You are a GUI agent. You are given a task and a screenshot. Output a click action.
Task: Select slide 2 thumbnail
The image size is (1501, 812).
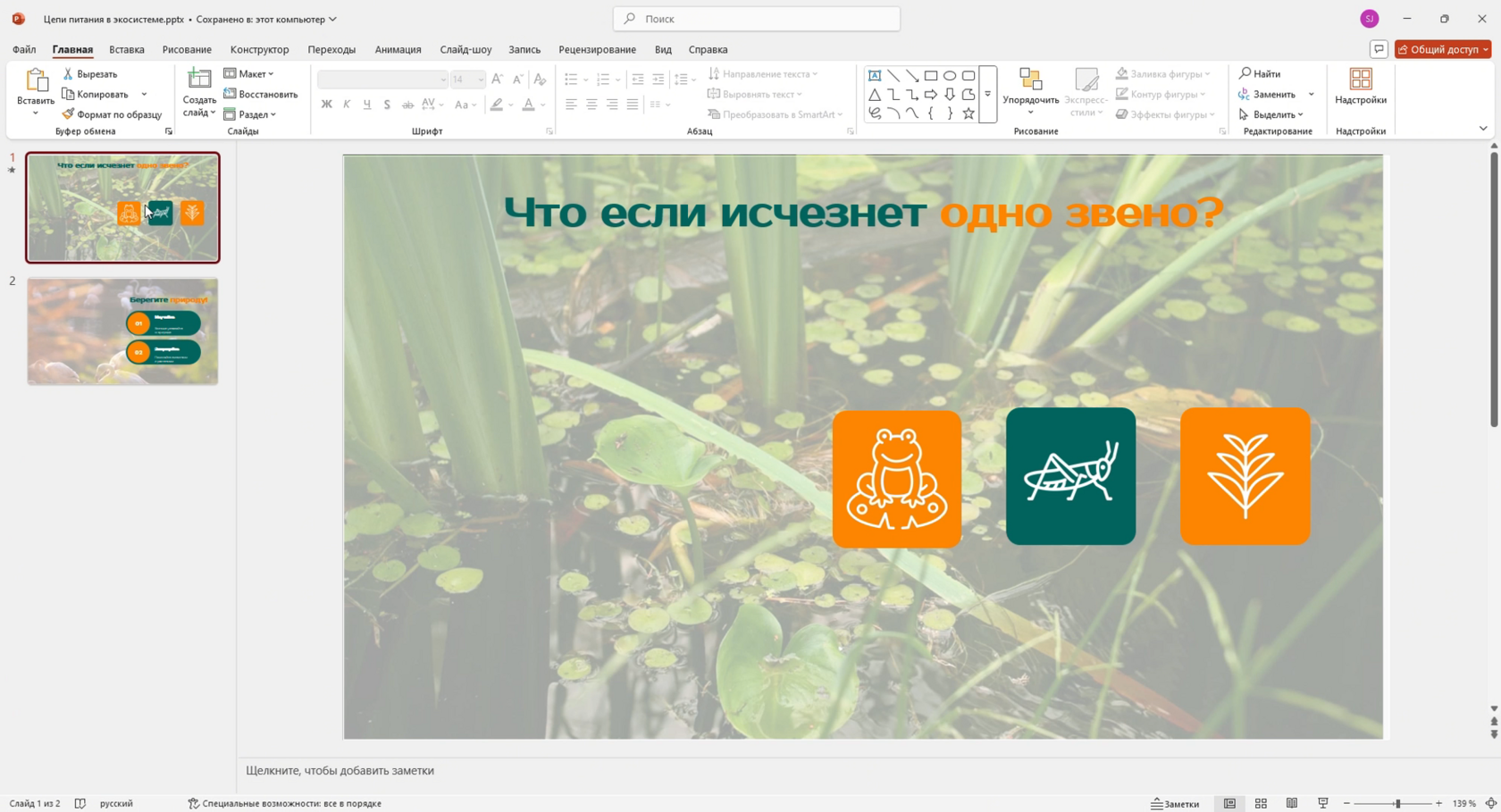tap(122, 331)
